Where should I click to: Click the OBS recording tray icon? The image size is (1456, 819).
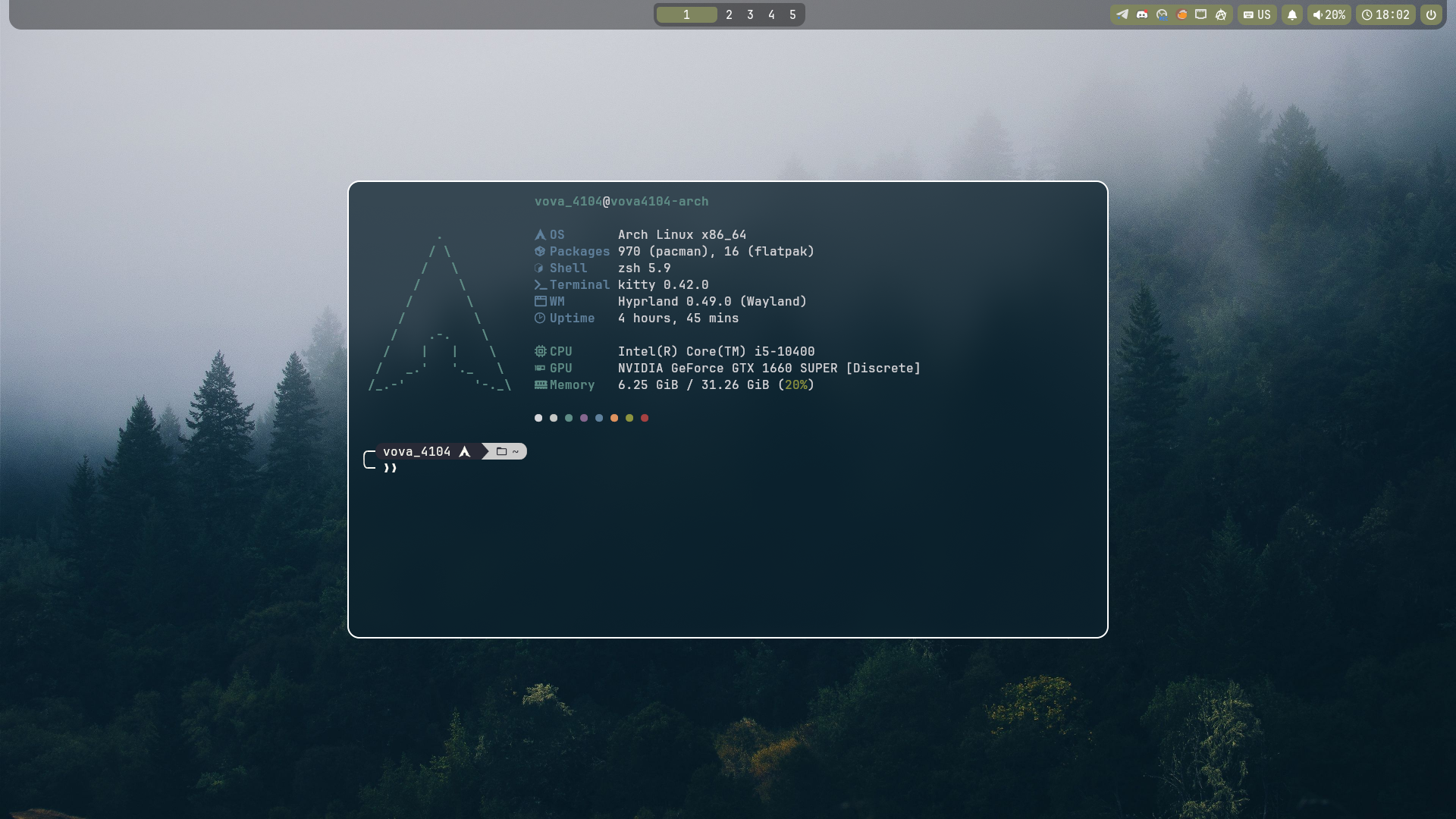coord(1162,14)
